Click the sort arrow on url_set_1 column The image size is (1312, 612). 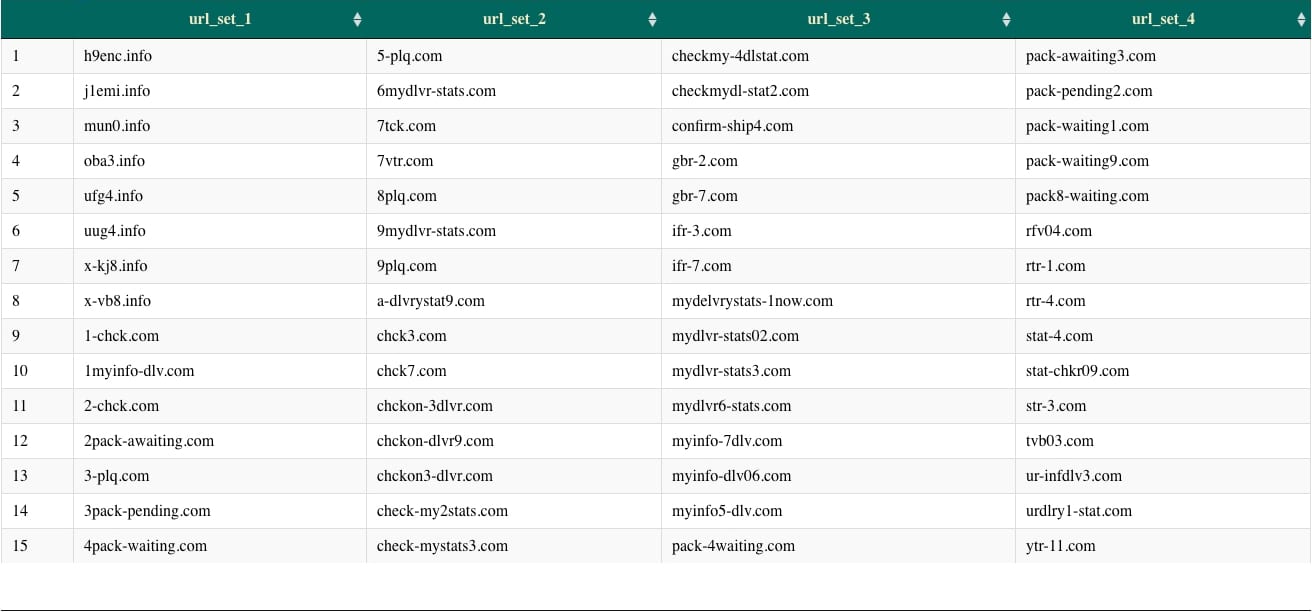[x=357, y=18]
